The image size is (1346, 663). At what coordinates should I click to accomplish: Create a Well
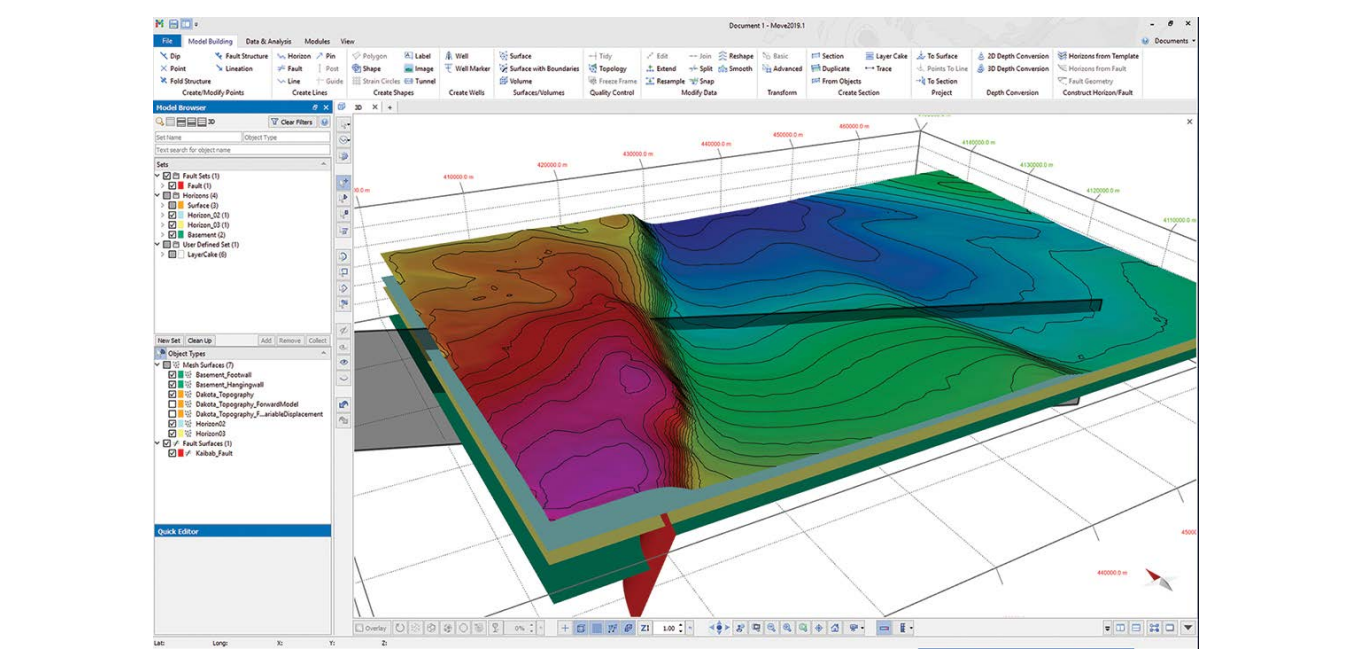(456, 56)
